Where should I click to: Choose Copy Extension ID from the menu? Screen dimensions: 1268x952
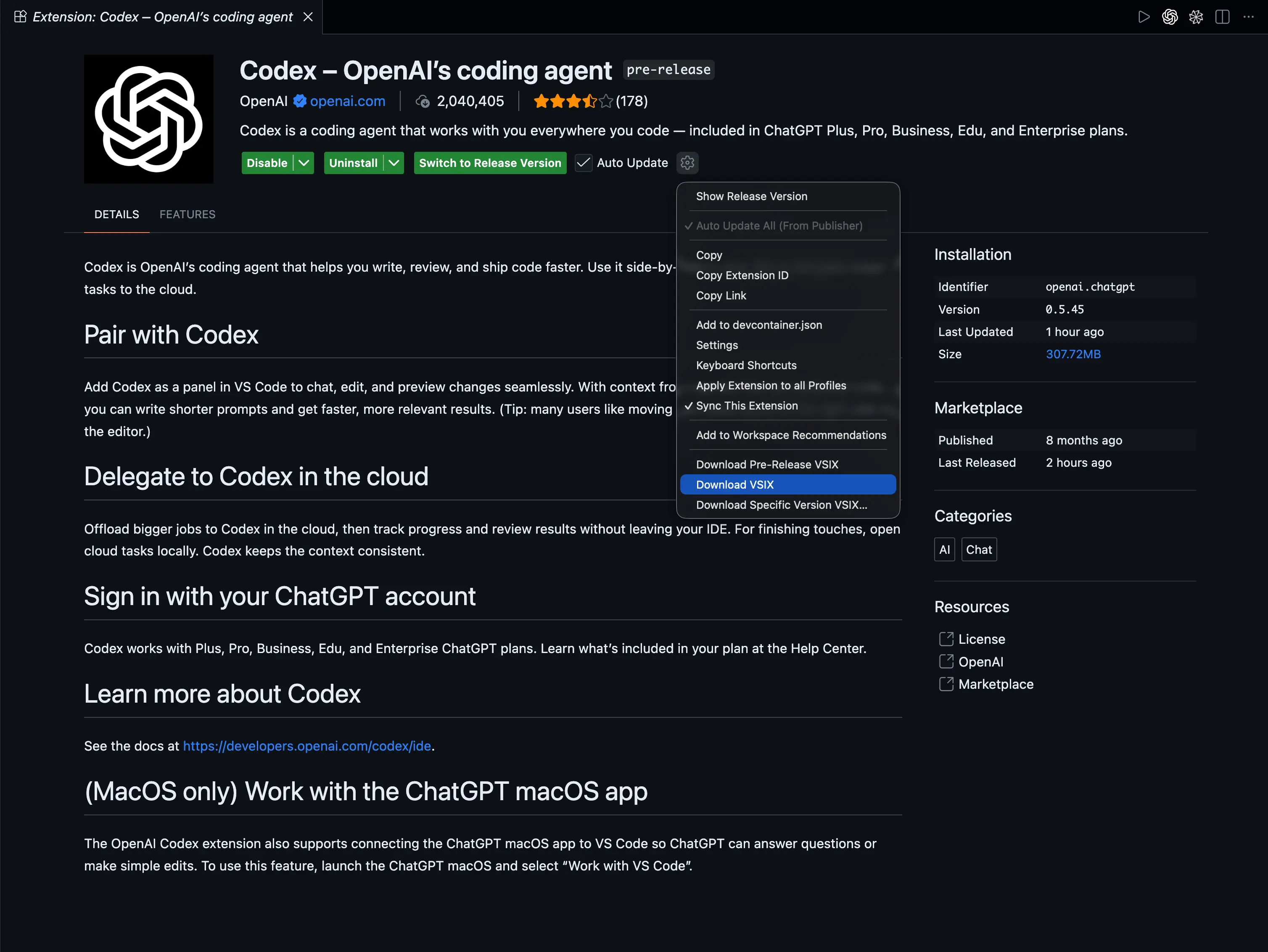pyautogui.click(x=742, y=275)
